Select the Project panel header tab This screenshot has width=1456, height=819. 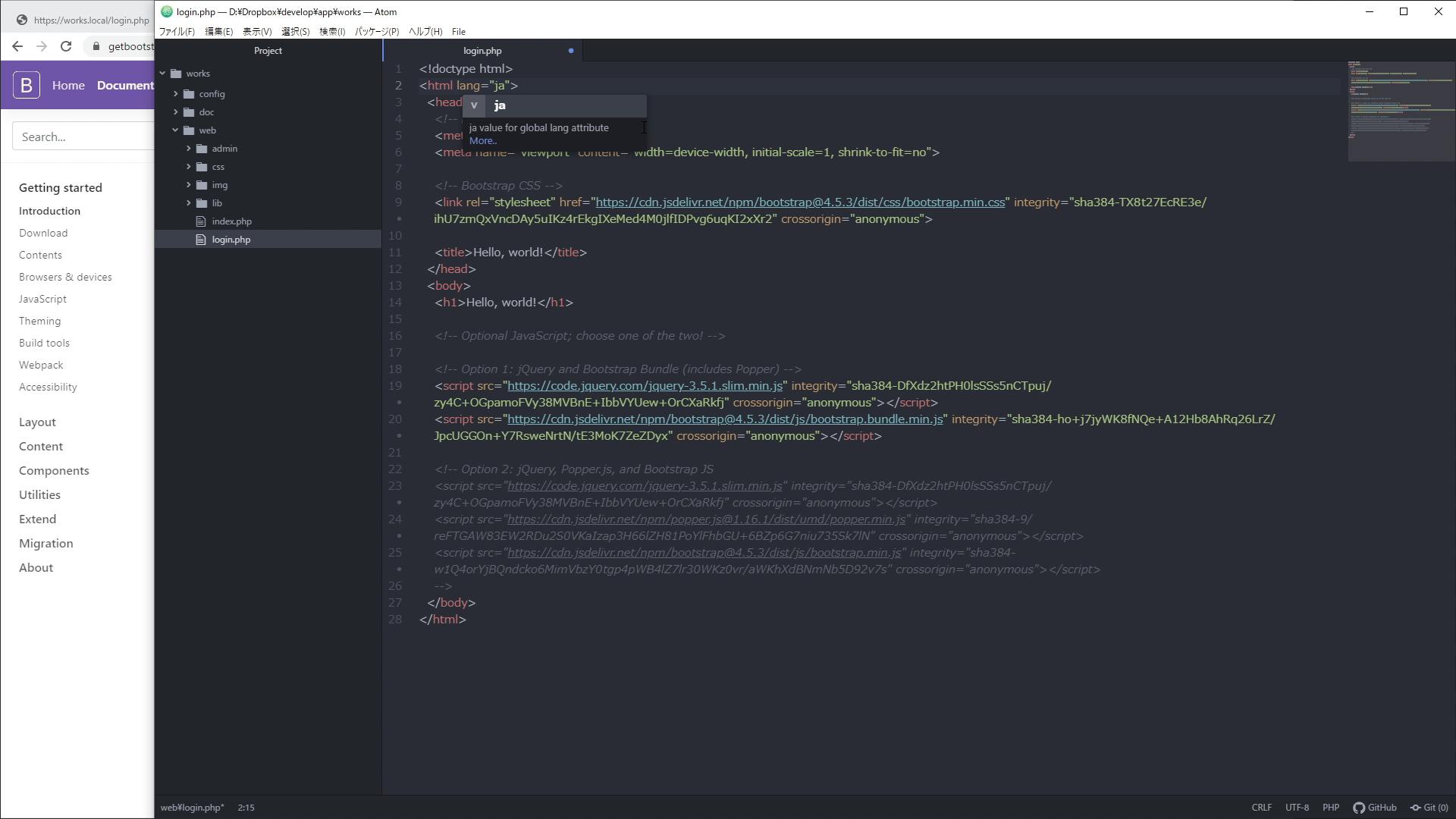[268, 51]
